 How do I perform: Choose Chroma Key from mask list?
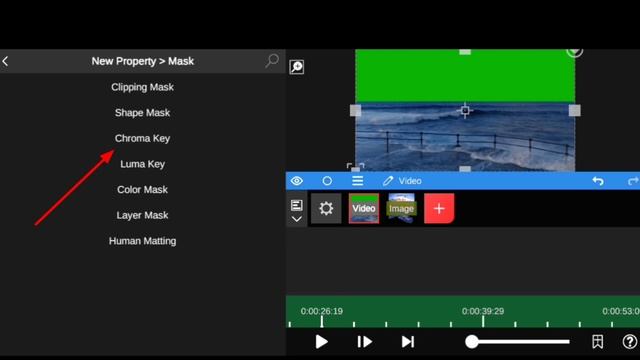pyautogui.click(x=142, y=138)
